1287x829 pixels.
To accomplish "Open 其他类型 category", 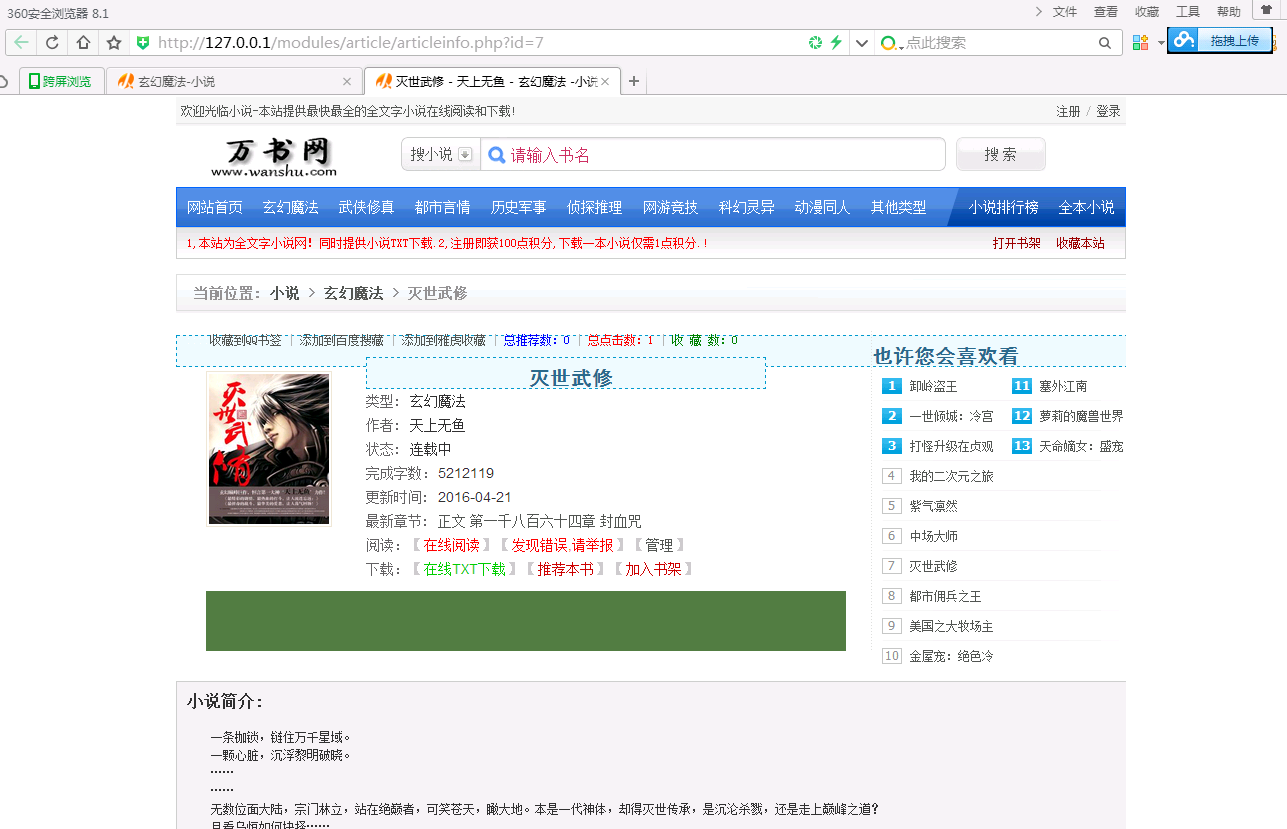I will click(899, 207).
